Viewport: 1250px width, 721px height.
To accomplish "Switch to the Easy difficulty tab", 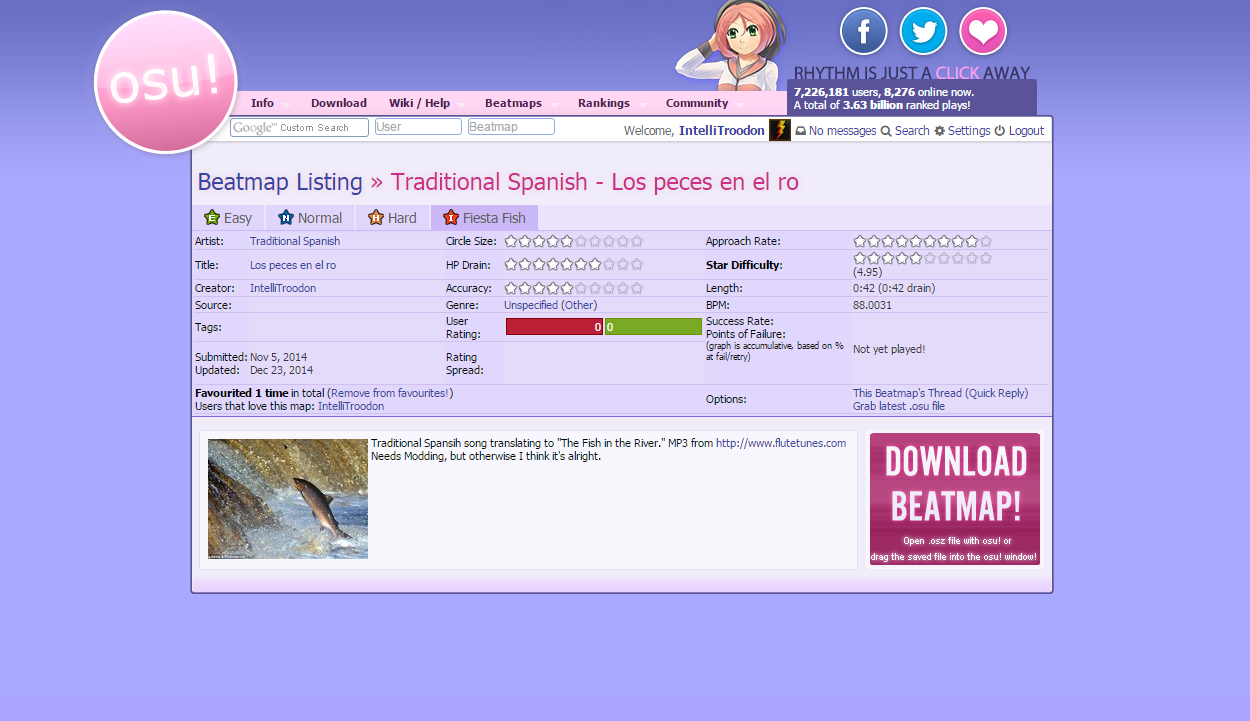I will pos(228,218).
